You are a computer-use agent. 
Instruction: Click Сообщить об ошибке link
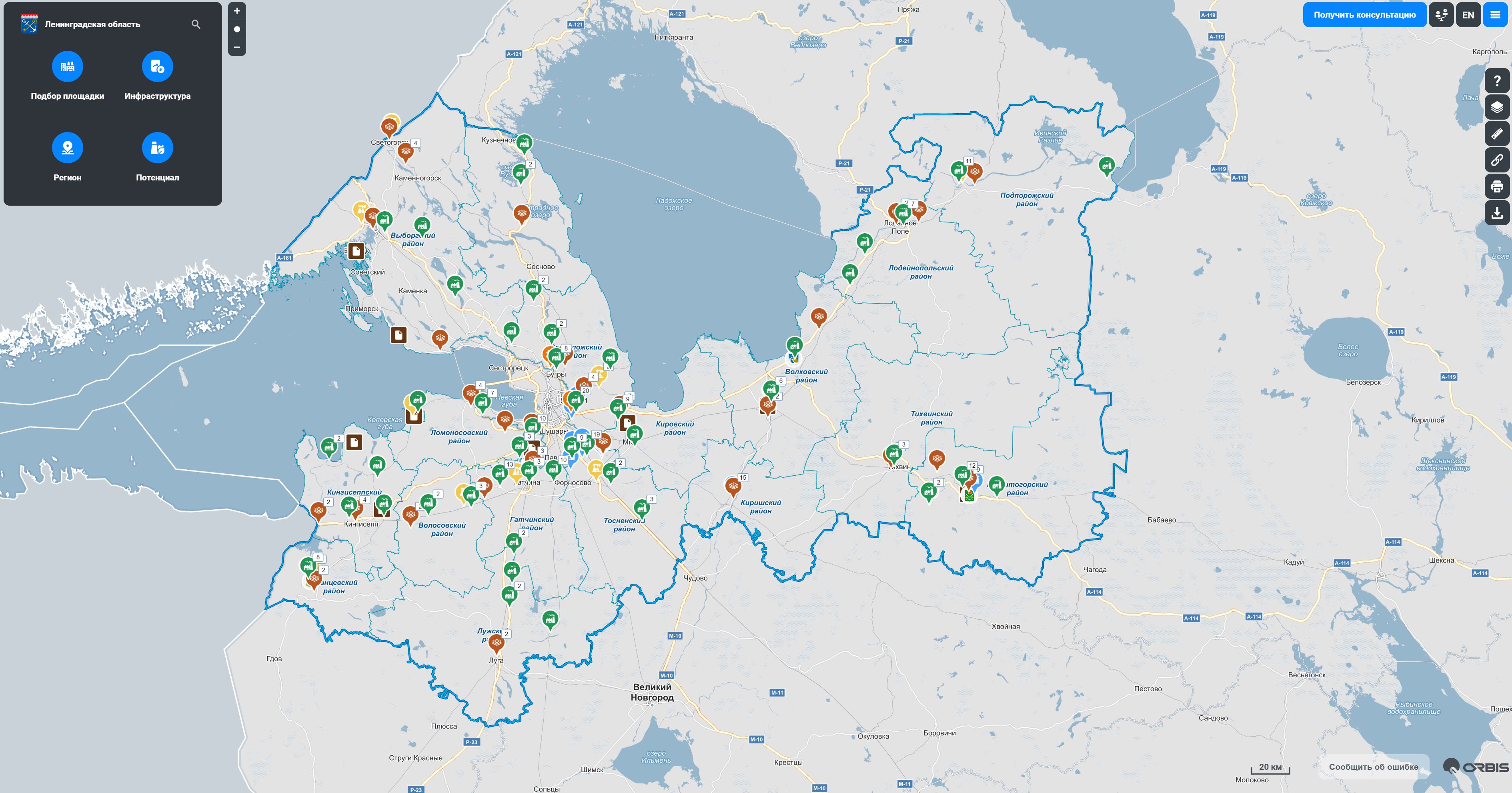click(1374, 767)
